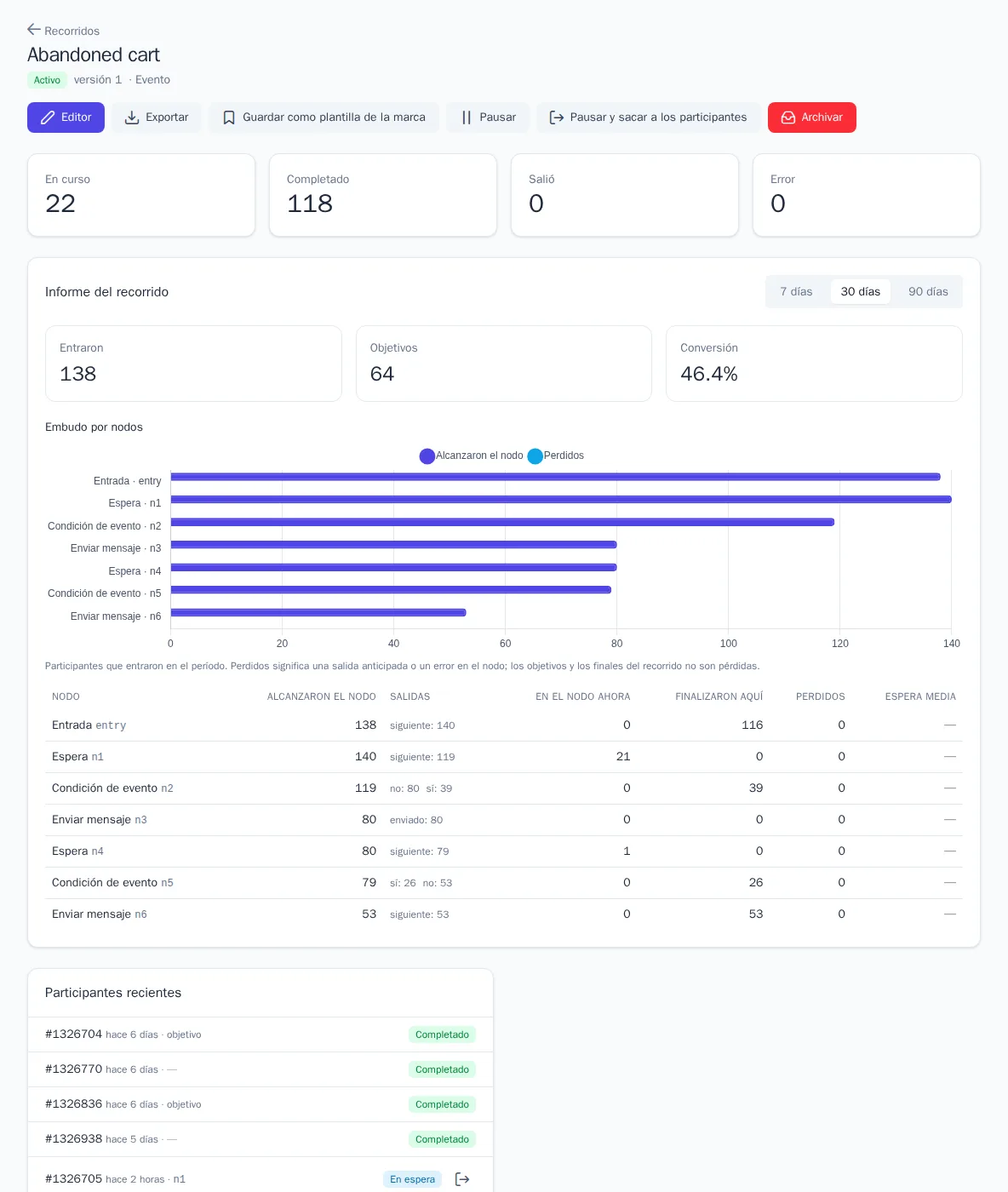Click the inbox icon on Archivar button
Viewport: 1008px width, 1192px height.
pyautogui.click(x=788, y=117)
